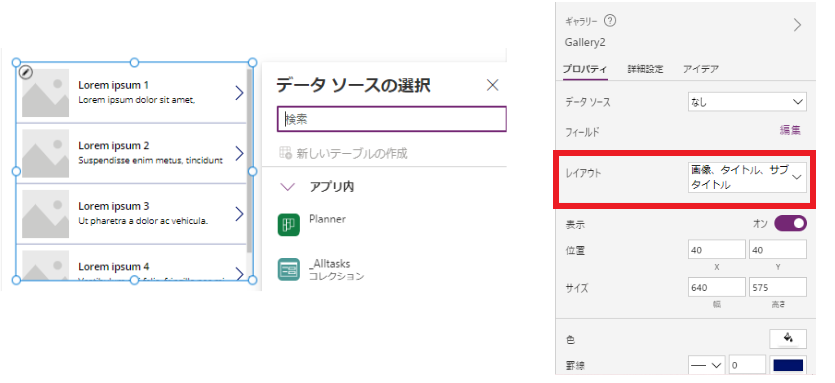Click arrow next to Lorem ipsum 1

pos(239,93)
